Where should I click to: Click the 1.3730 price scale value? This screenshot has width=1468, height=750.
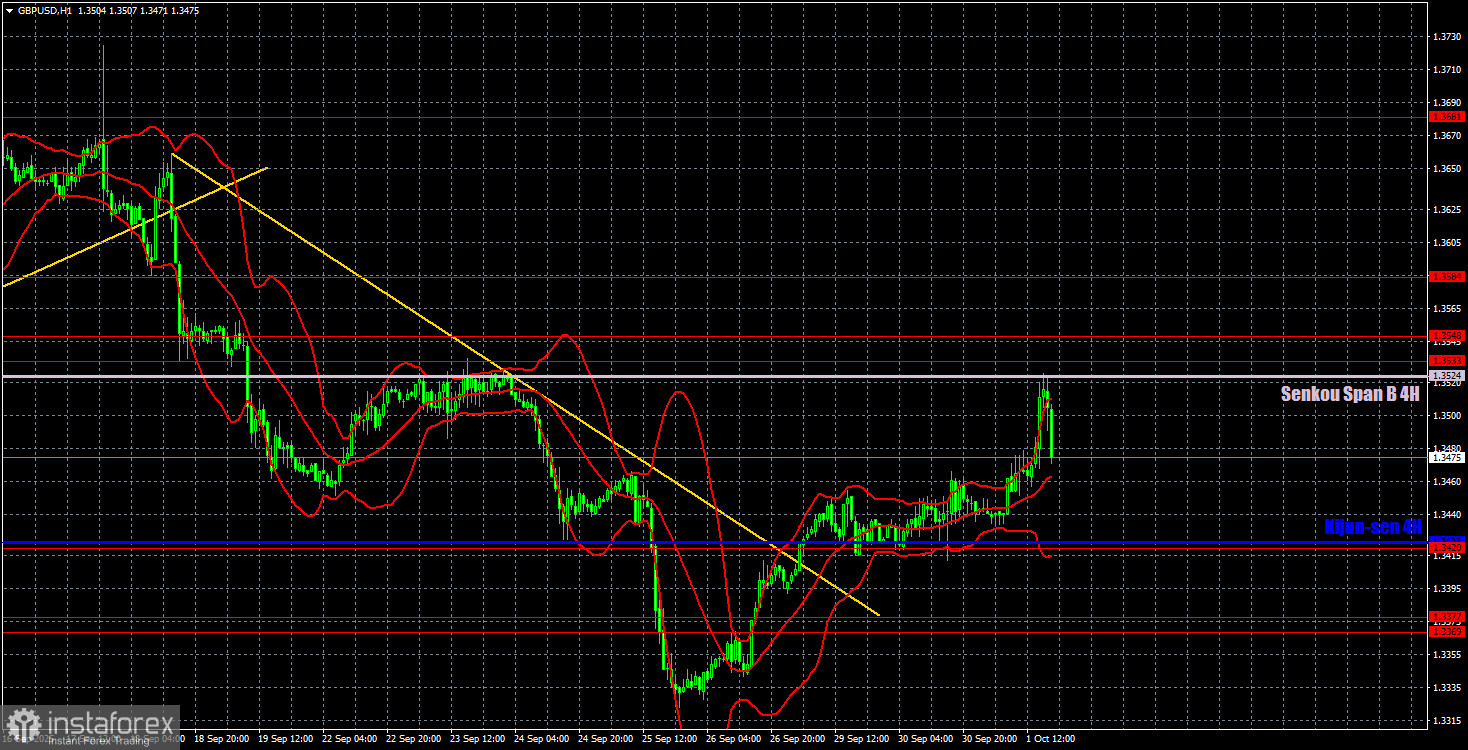pos(1447,36)
